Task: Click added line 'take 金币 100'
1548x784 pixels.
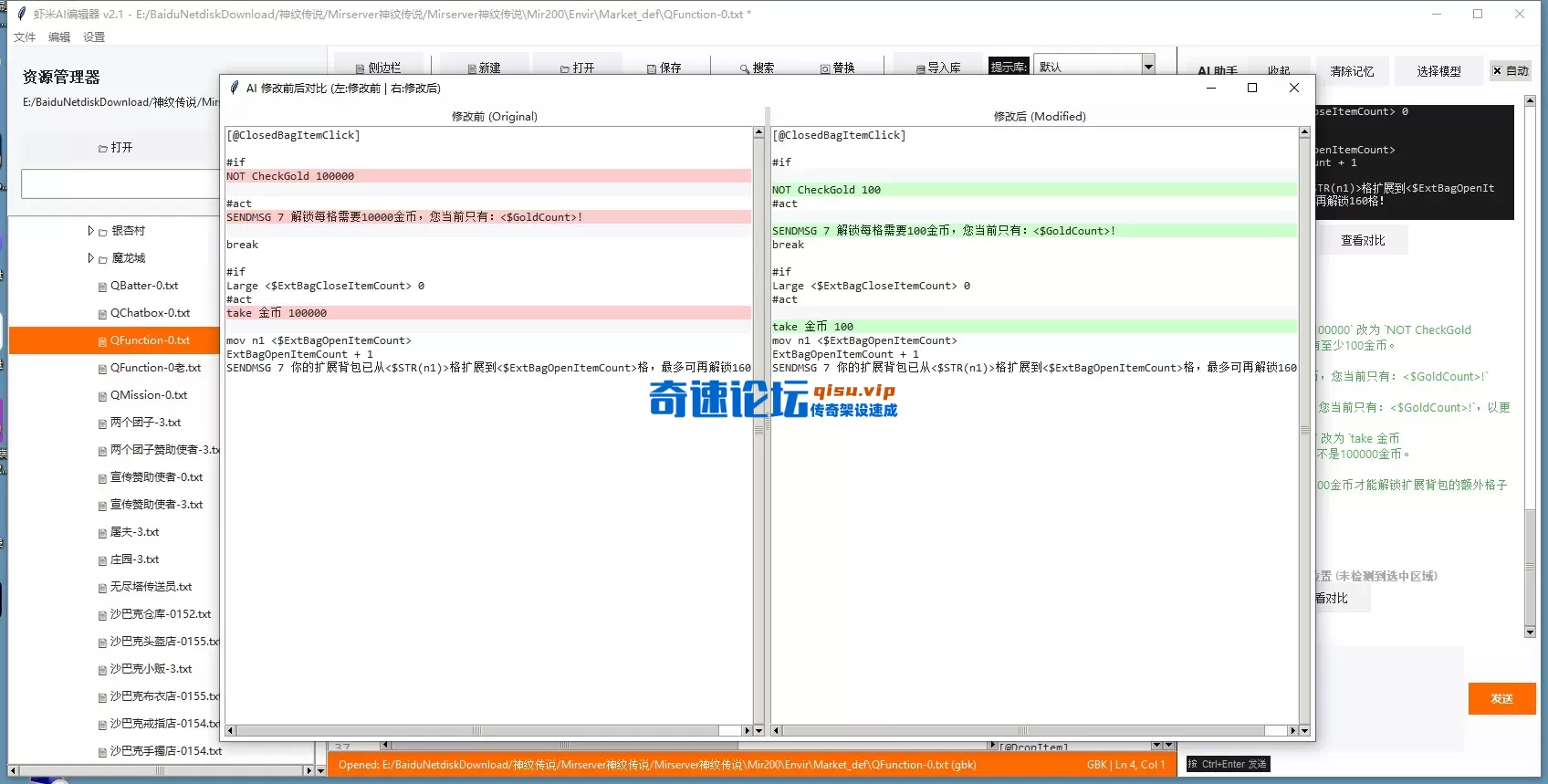Action: click(x=1034, y=327)
